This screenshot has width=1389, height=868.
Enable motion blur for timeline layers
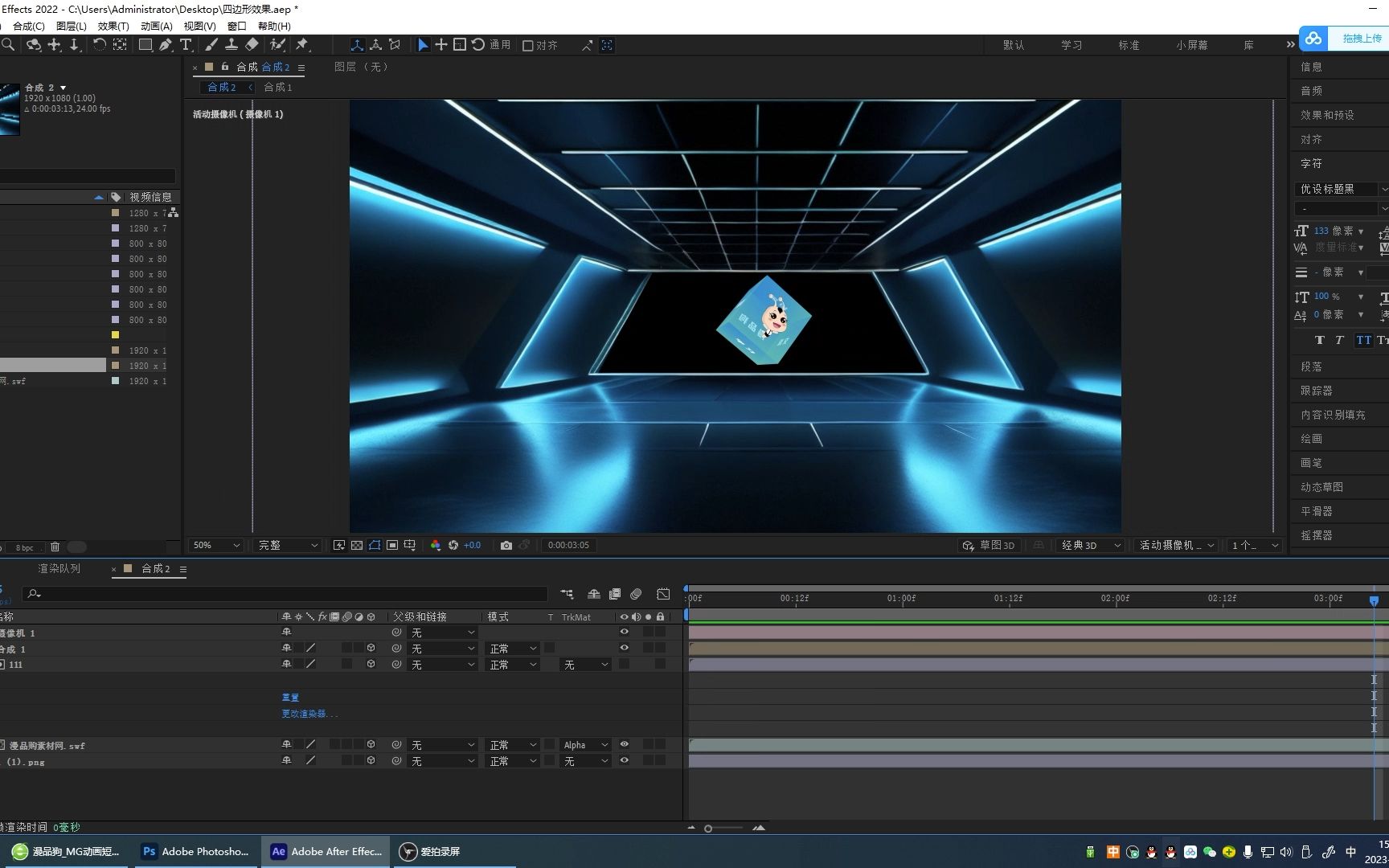click(636, 594)
